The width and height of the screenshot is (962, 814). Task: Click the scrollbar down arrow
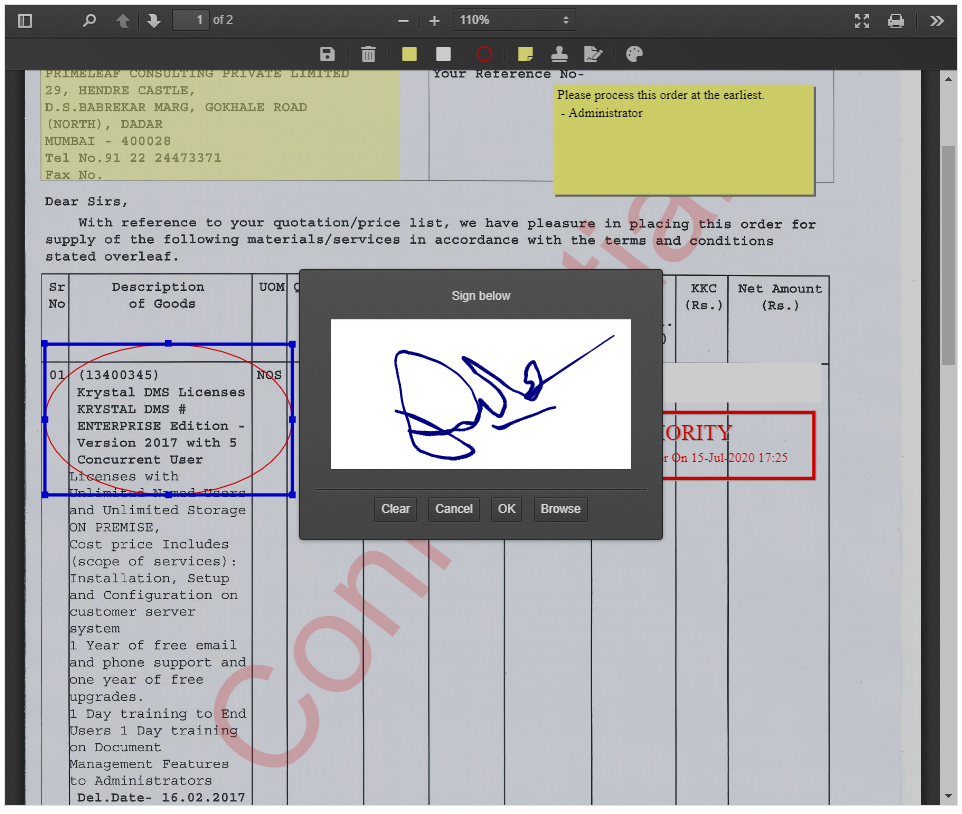click(949, 796)
